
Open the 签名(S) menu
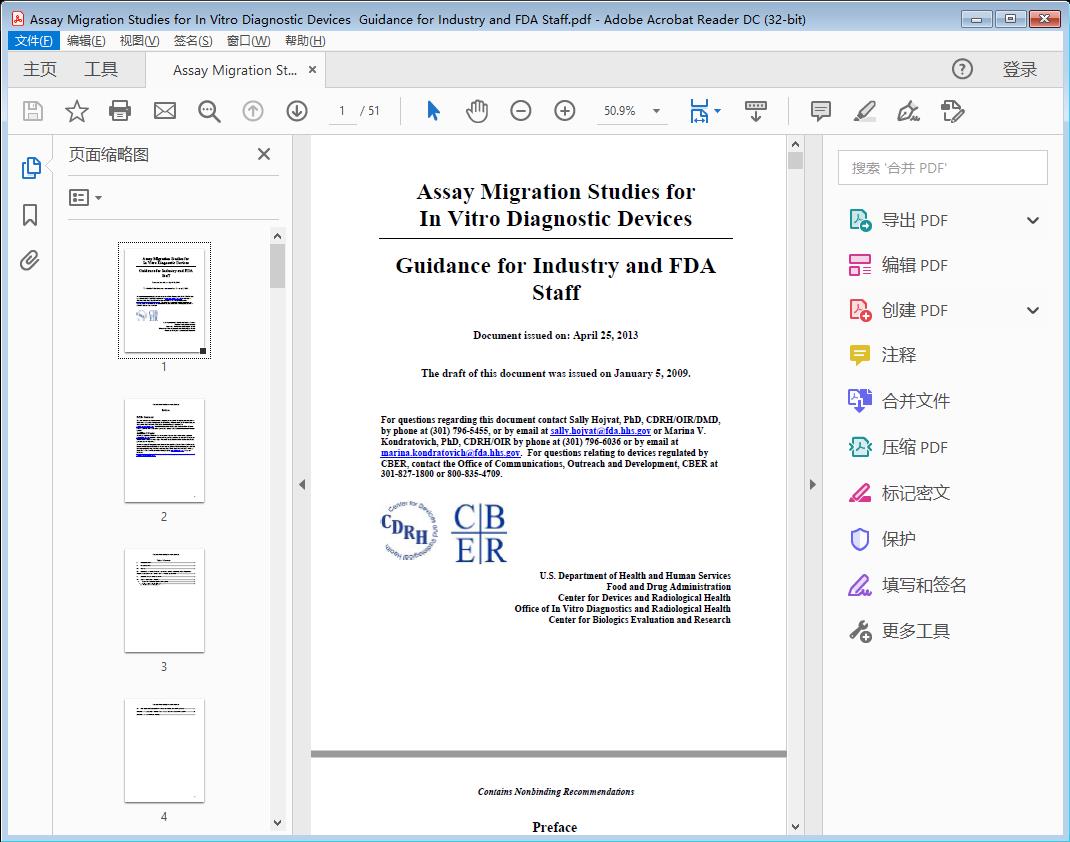click(x=193, y=41)
